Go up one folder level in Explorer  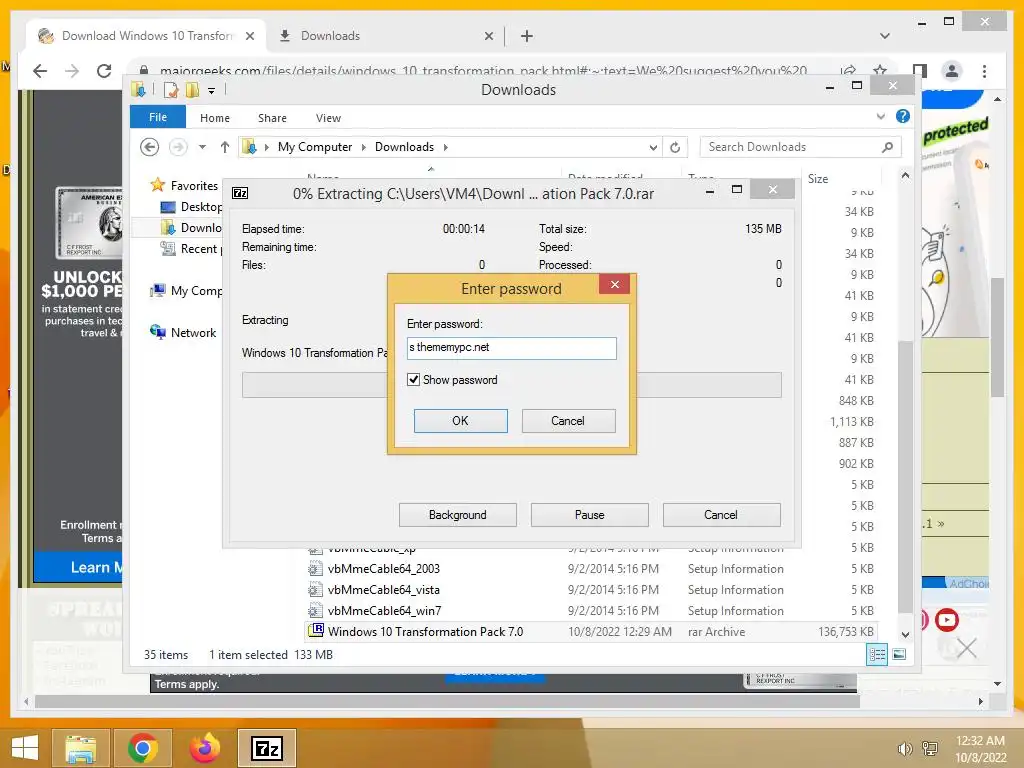225,147
